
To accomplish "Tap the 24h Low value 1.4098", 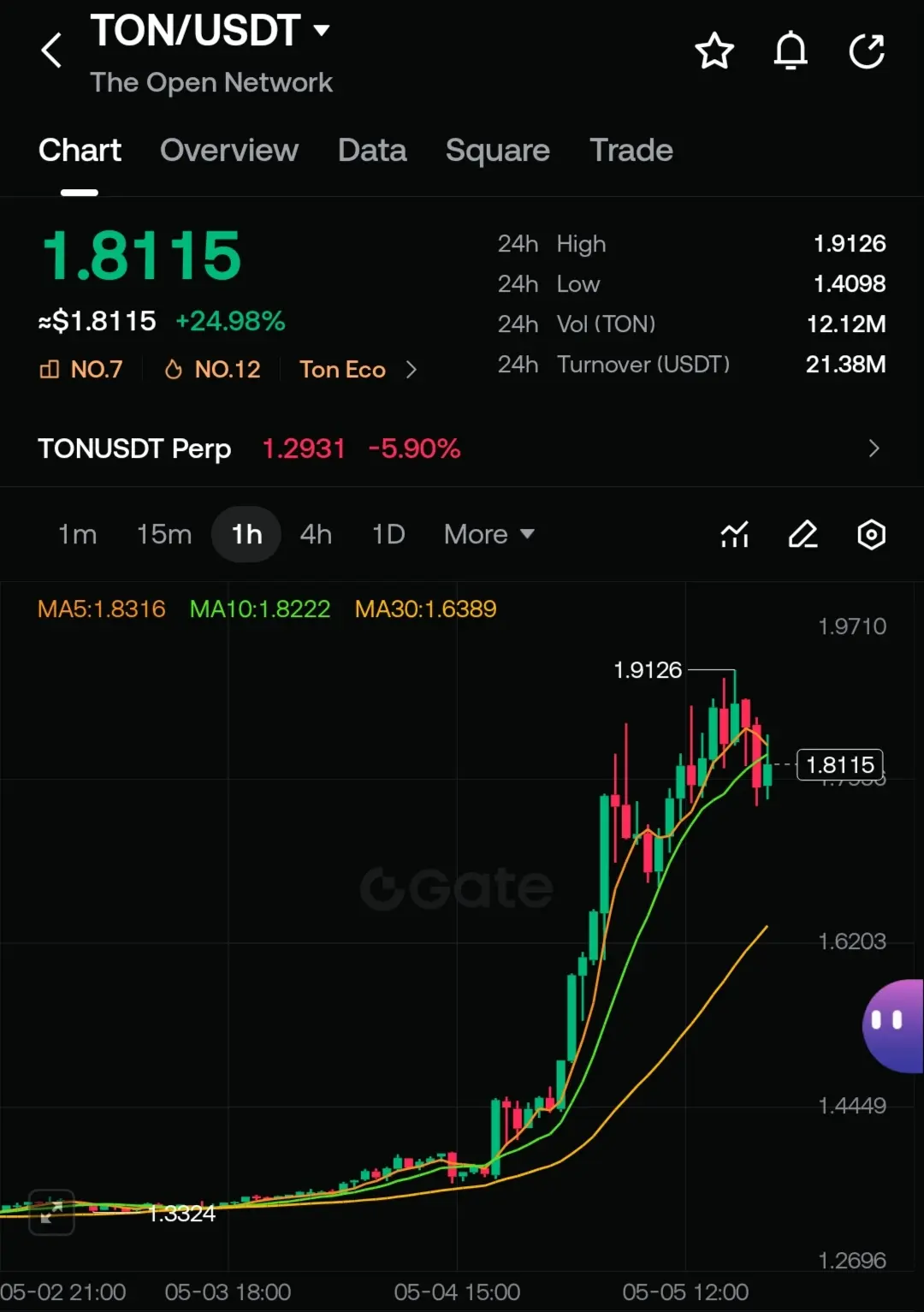I will click(850, 284).
